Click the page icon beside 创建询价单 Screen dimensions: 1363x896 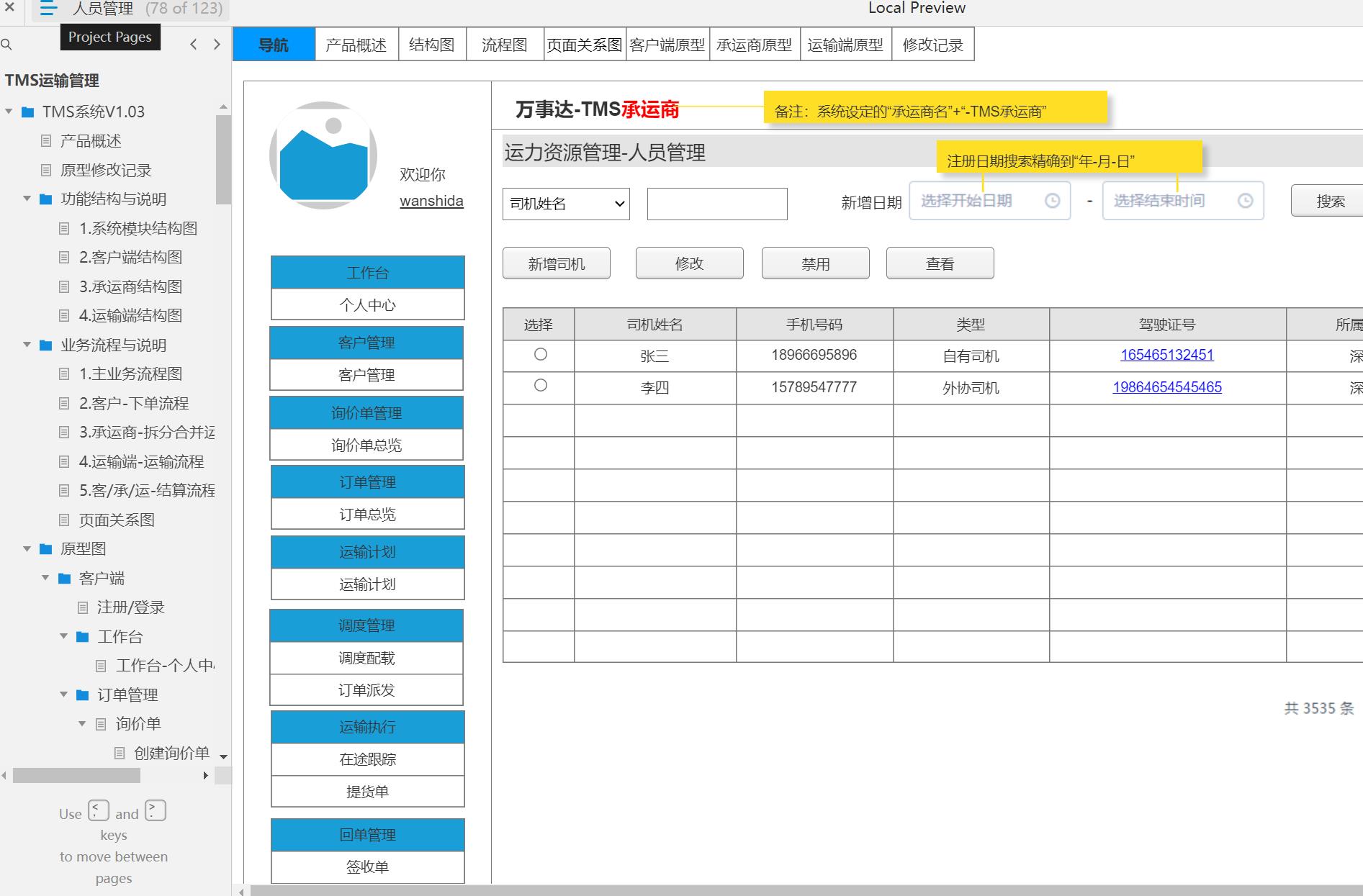tap(120, 754)
